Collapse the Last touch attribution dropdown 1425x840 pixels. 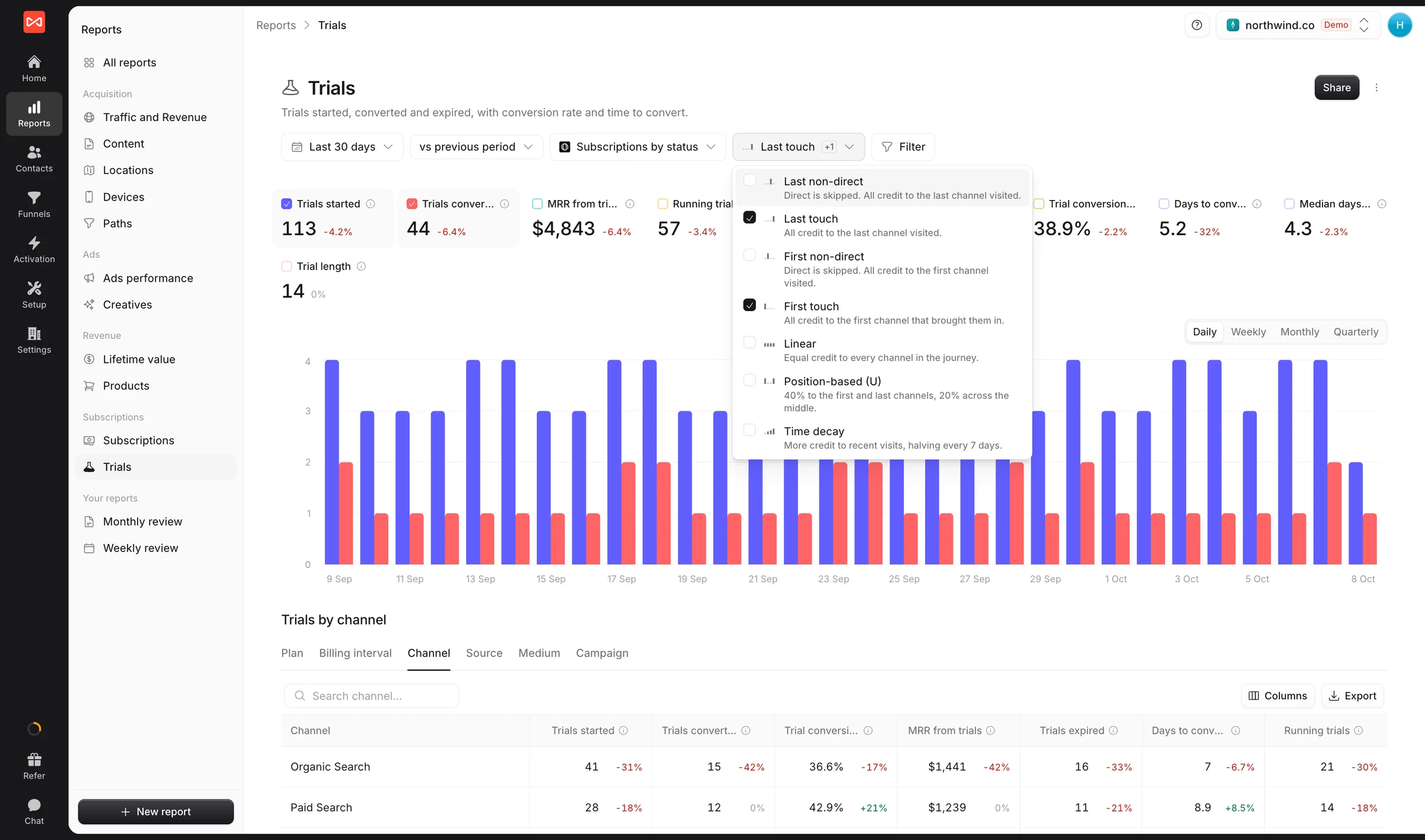tap(799, 147)
